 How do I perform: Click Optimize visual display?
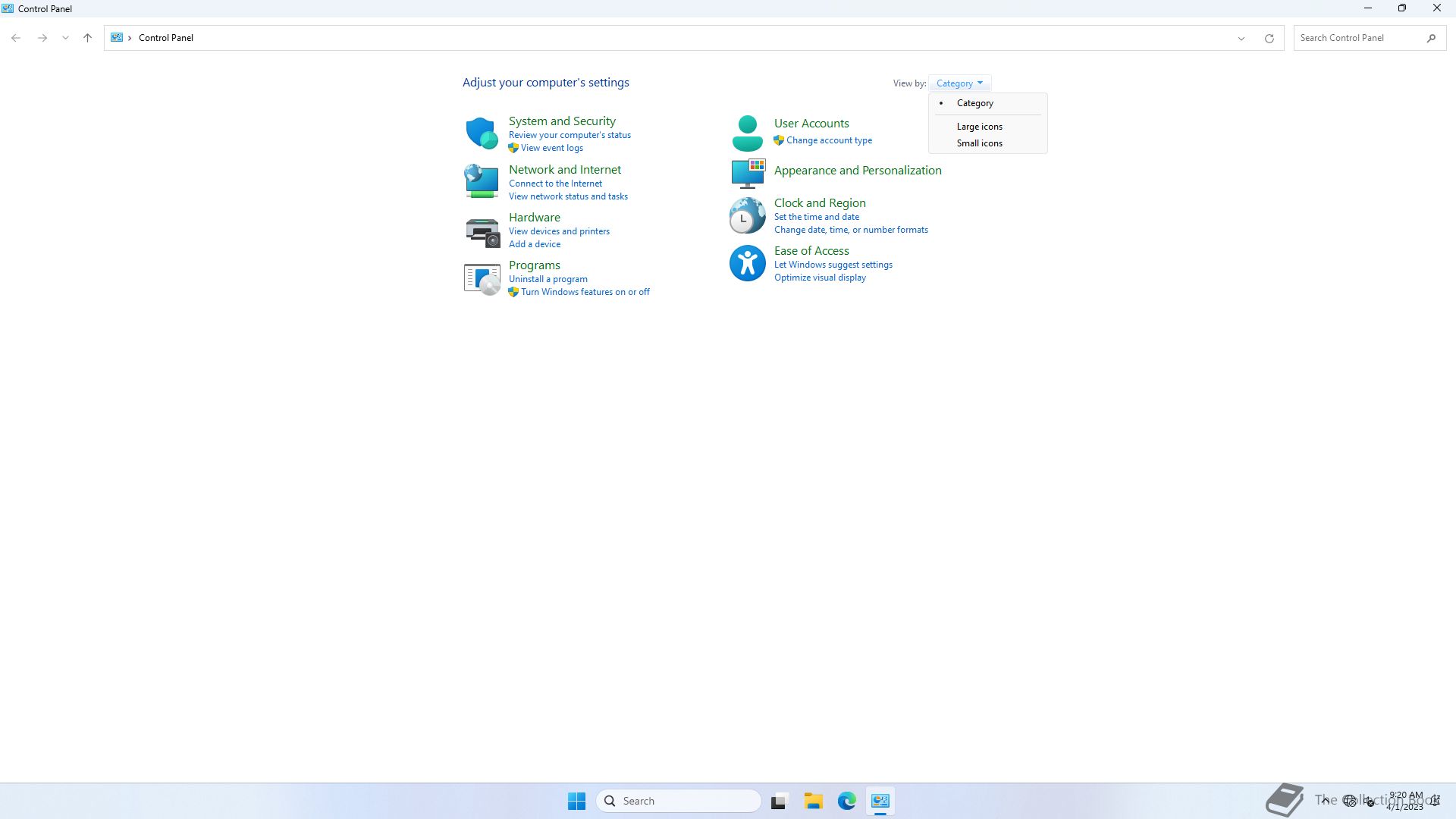[820, 278]
